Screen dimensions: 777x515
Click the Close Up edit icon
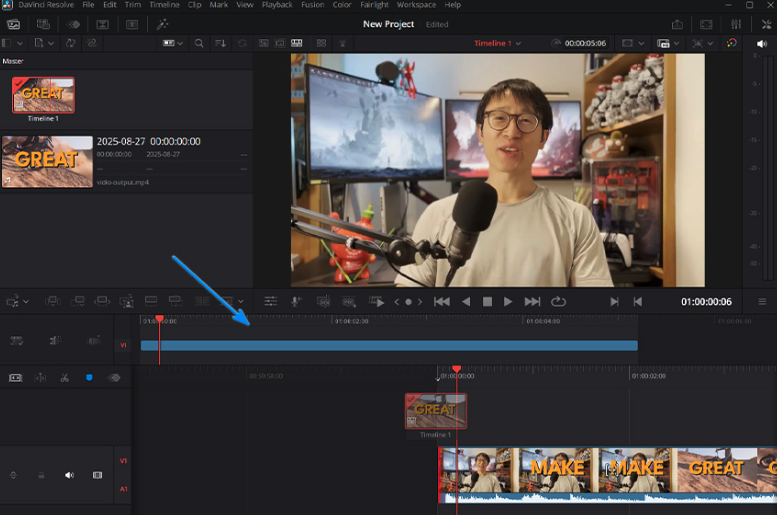click(127, 301)
